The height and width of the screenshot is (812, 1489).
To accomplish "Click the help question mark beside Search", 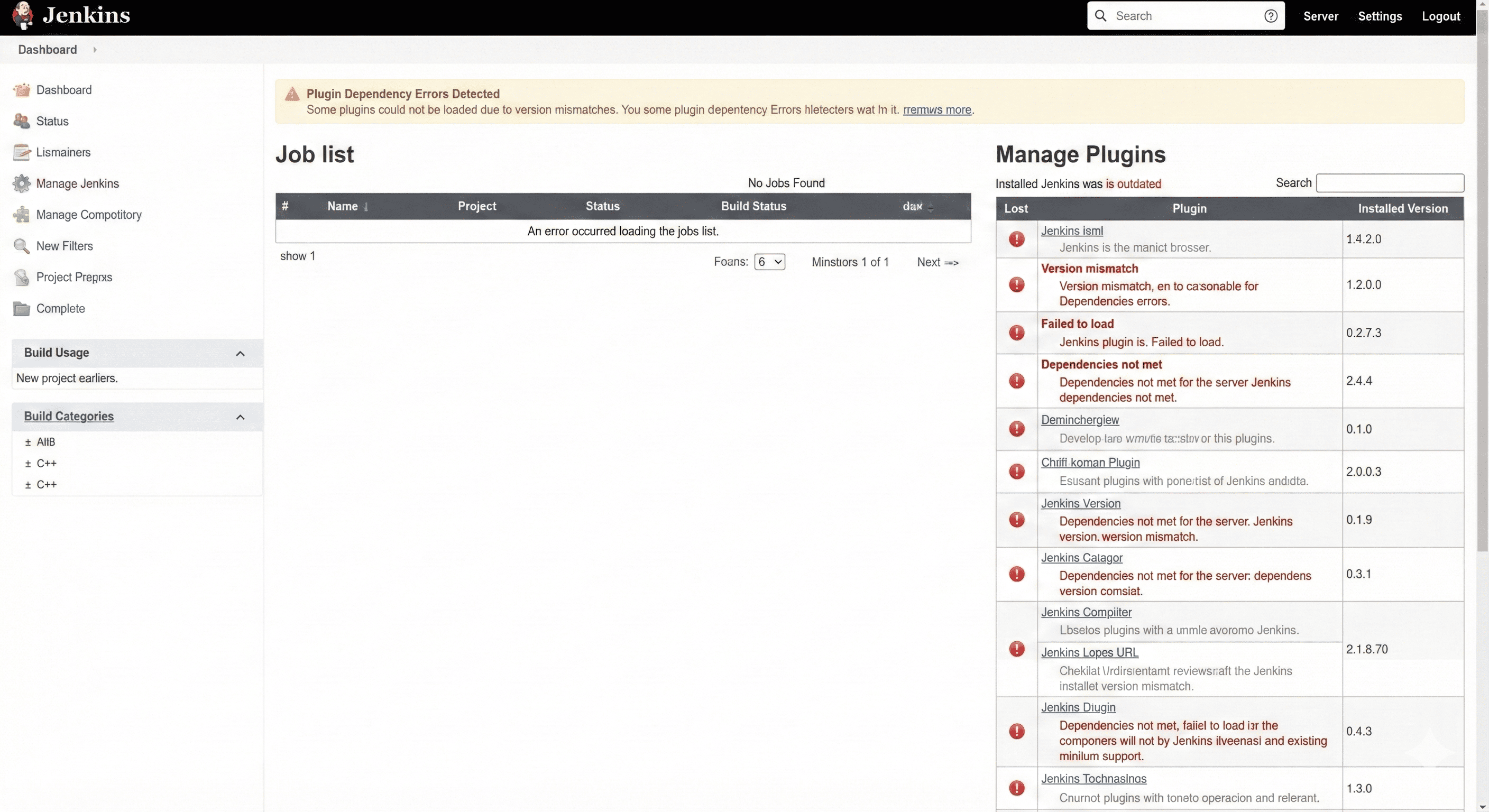I will pyautogui.click(x=1271, y=16).
